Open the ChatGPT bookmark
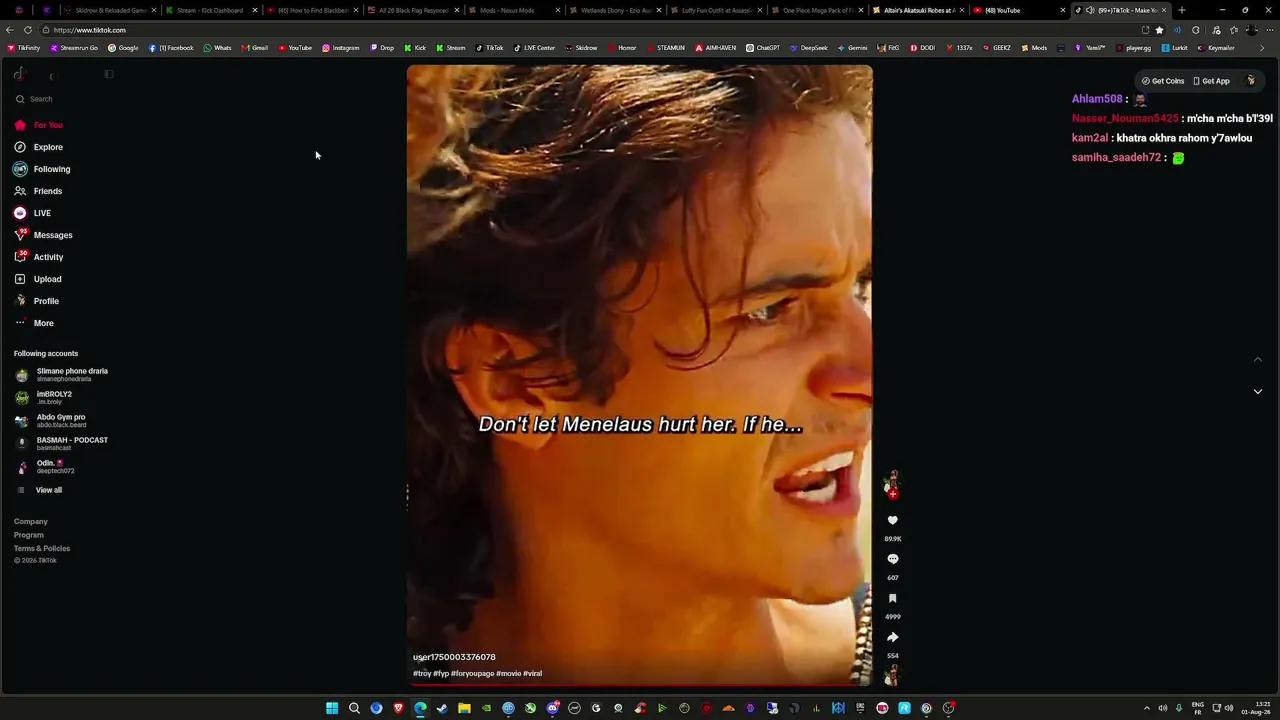Image resolution: width=1280 pixels, height=720 pixels. (763, 48)
